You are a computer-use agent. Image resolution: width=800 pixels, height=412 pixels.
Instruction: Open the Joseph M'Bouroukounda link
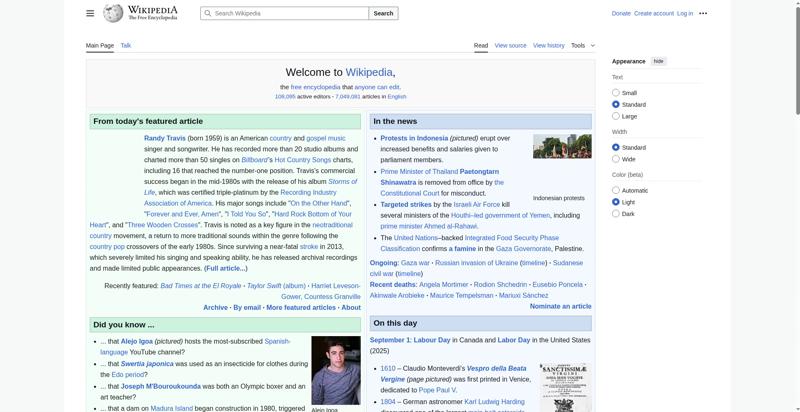161,386
